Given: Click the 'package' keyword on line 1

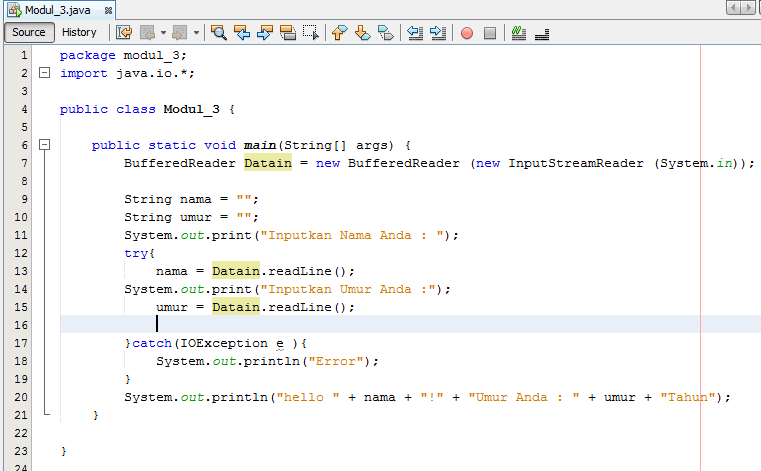Looking at the screenshot, I should (87, 55).
